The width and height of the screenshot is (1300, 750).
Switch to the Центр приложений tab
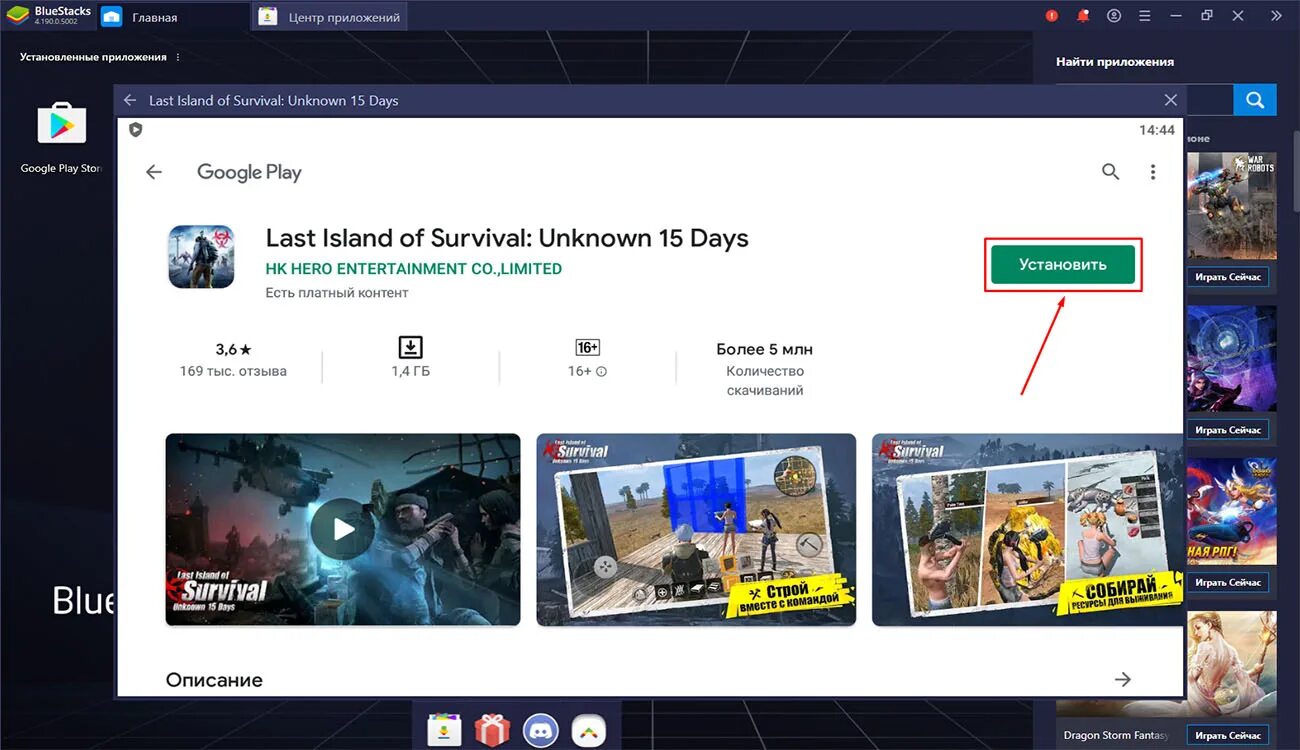330,17
